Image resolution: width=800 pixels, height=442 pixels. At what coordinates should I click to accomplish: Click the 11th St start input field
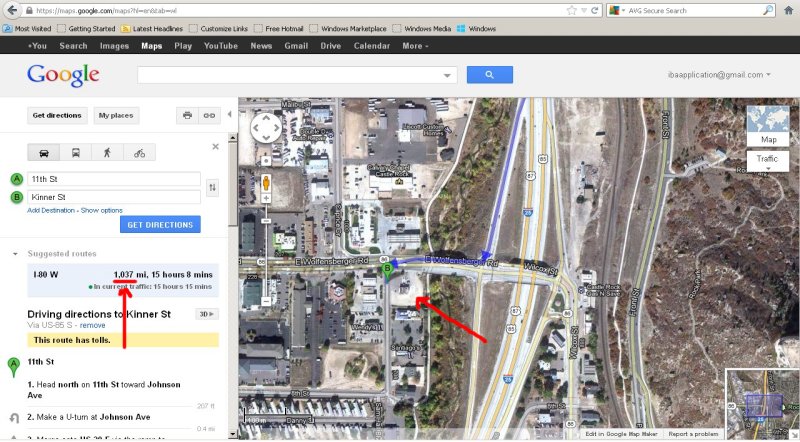pyautogui.click(x=114, y=179)
